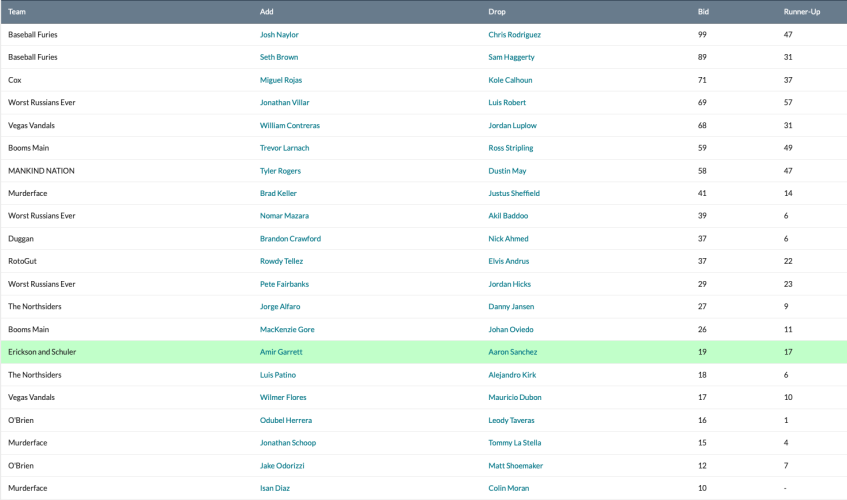Select the Trevor Larnach link

(x=284, y=148)
